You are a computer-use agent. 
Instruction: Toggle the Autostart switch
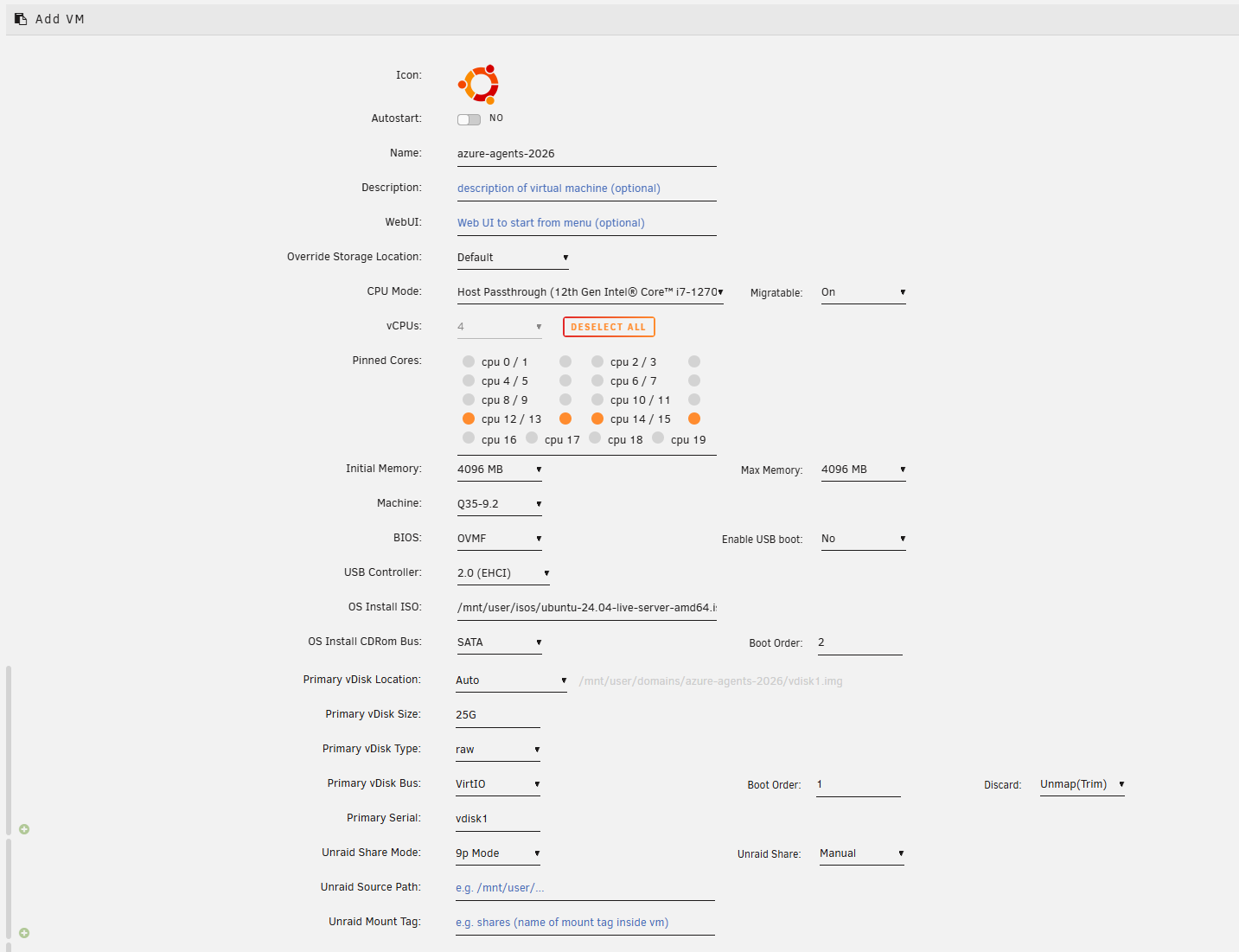(x=469, y=119)
